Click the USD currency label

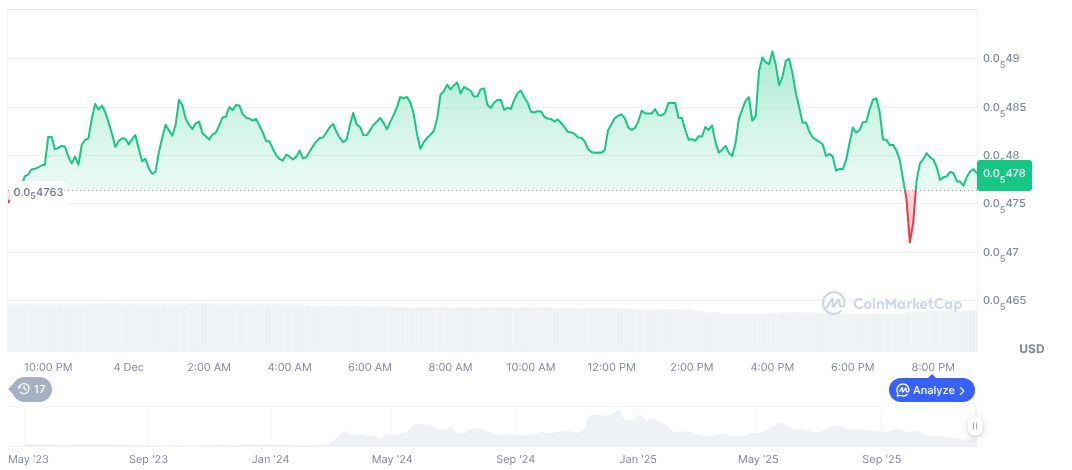(1031, 349)
